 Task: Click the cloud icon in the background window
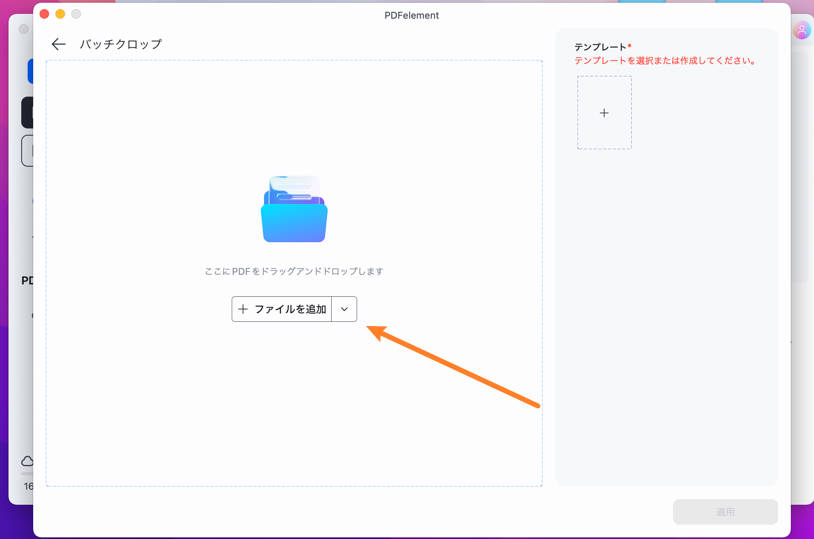coord(27,461)
